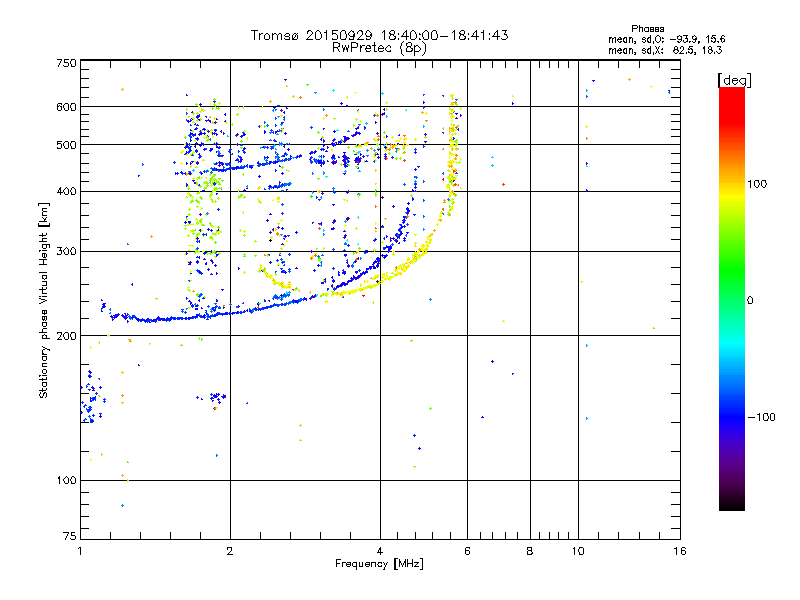Click the x-axis tick label '2'
The height and width of the screenshot is (600, 800).
230,551
